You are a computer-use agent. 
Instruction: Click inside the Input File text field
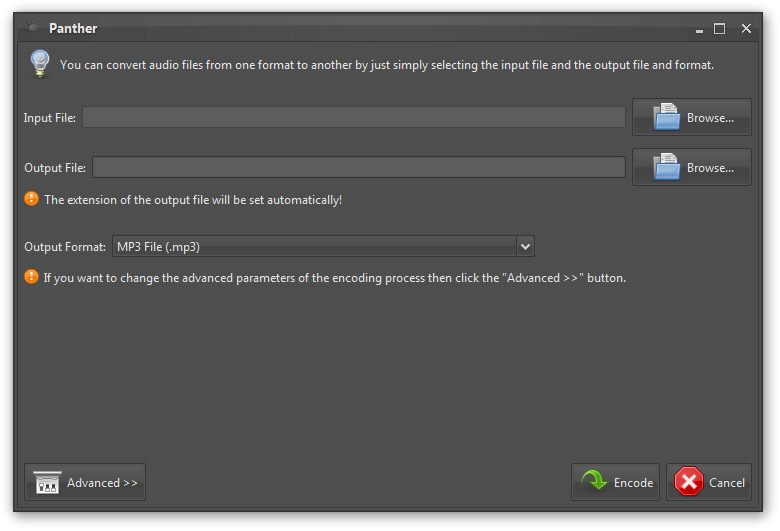353,118
